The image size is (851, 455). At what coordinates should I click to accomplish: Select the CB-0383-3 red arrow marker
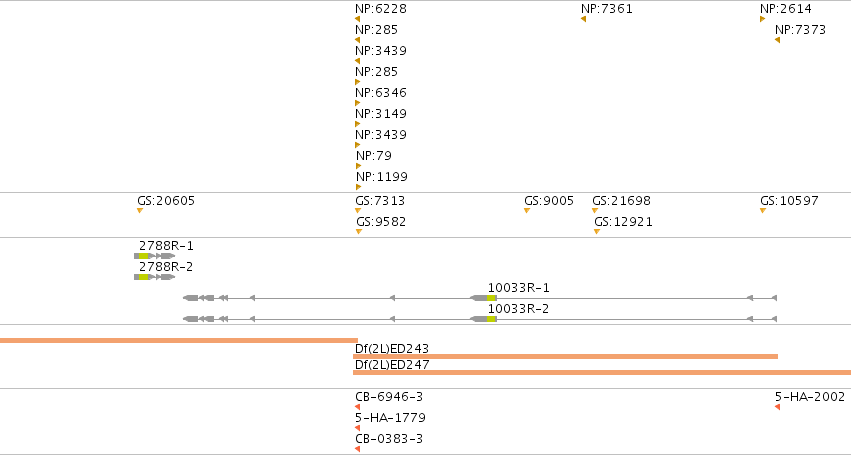click(357, 449)
